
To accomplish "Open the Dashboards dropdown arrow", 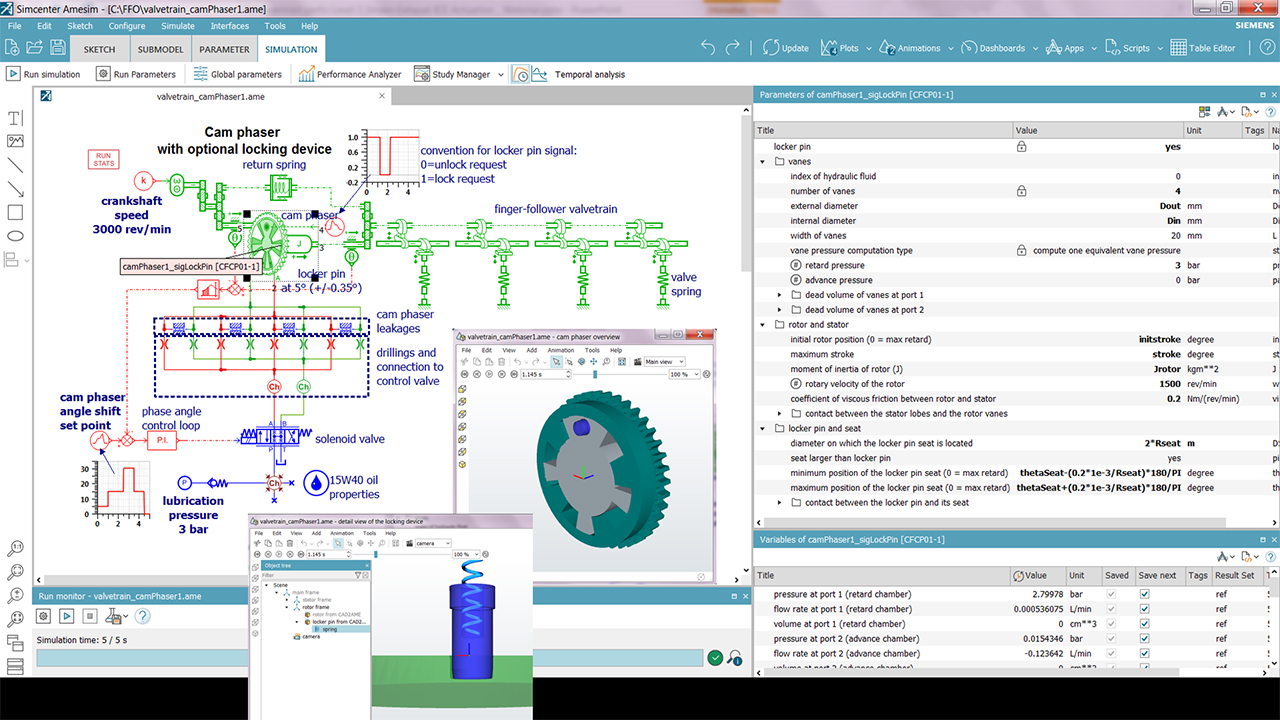I will coord(1034,48).
